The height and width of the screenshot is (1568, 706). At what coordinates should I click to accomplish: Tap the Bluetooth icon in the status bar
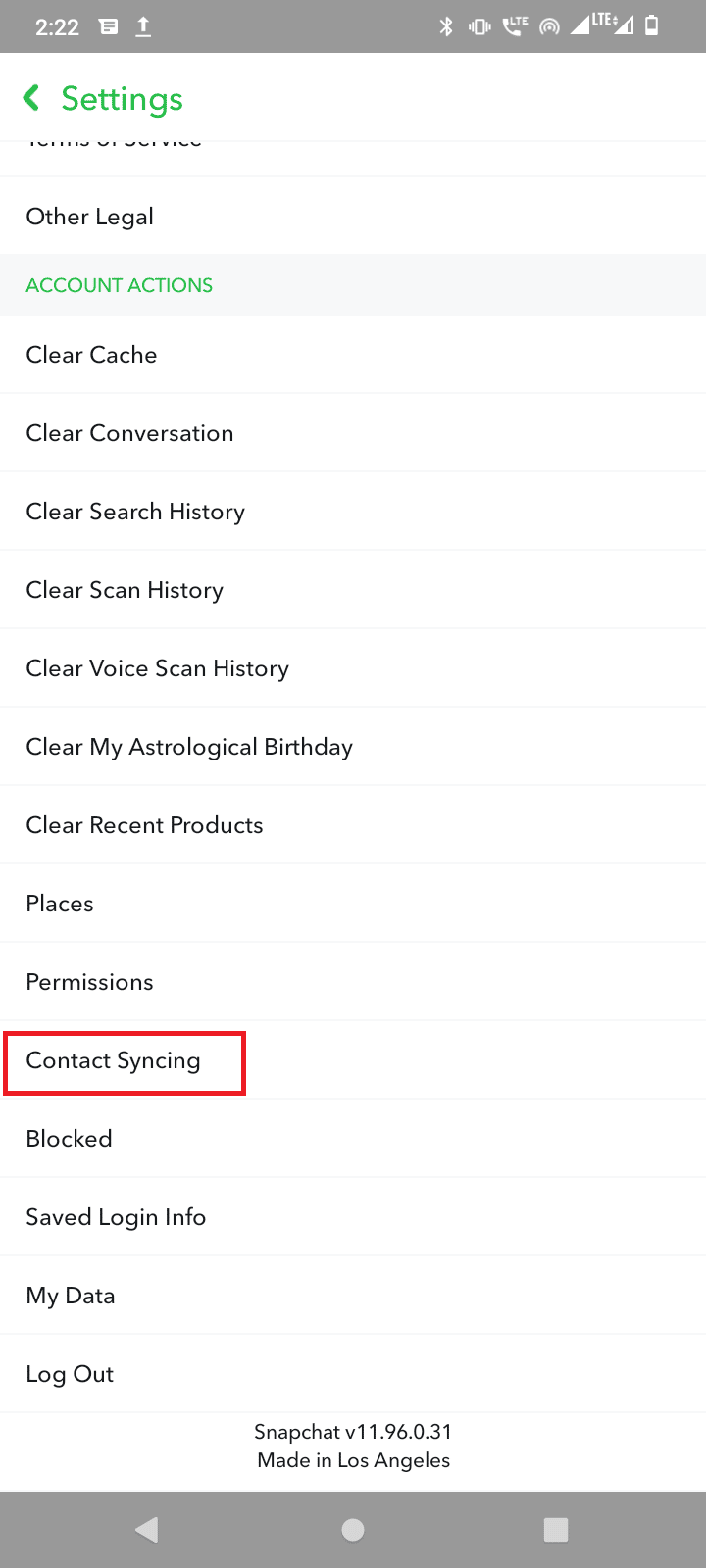click(444, 26)
